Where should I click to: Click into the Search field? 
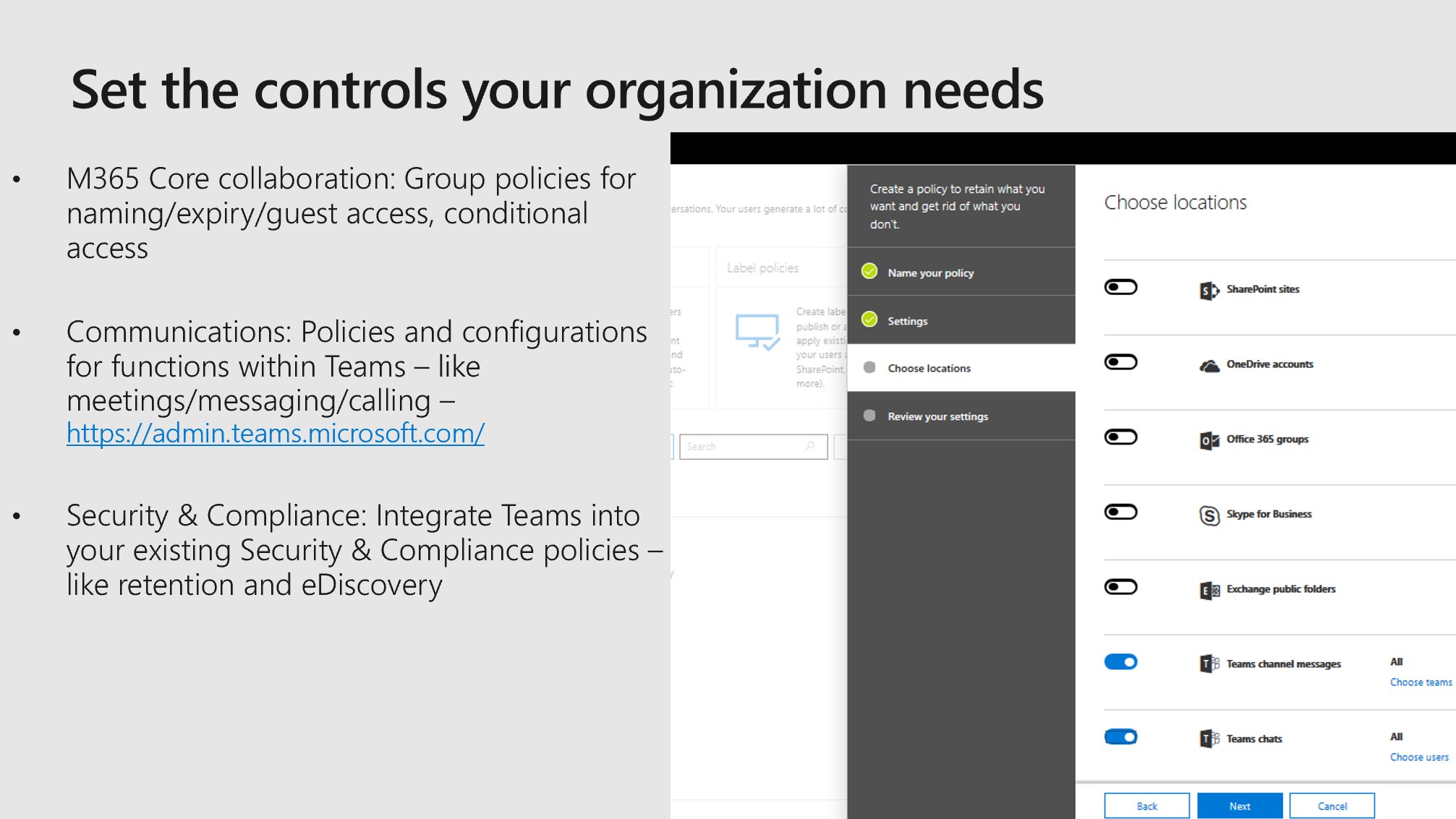coord(754,447)
